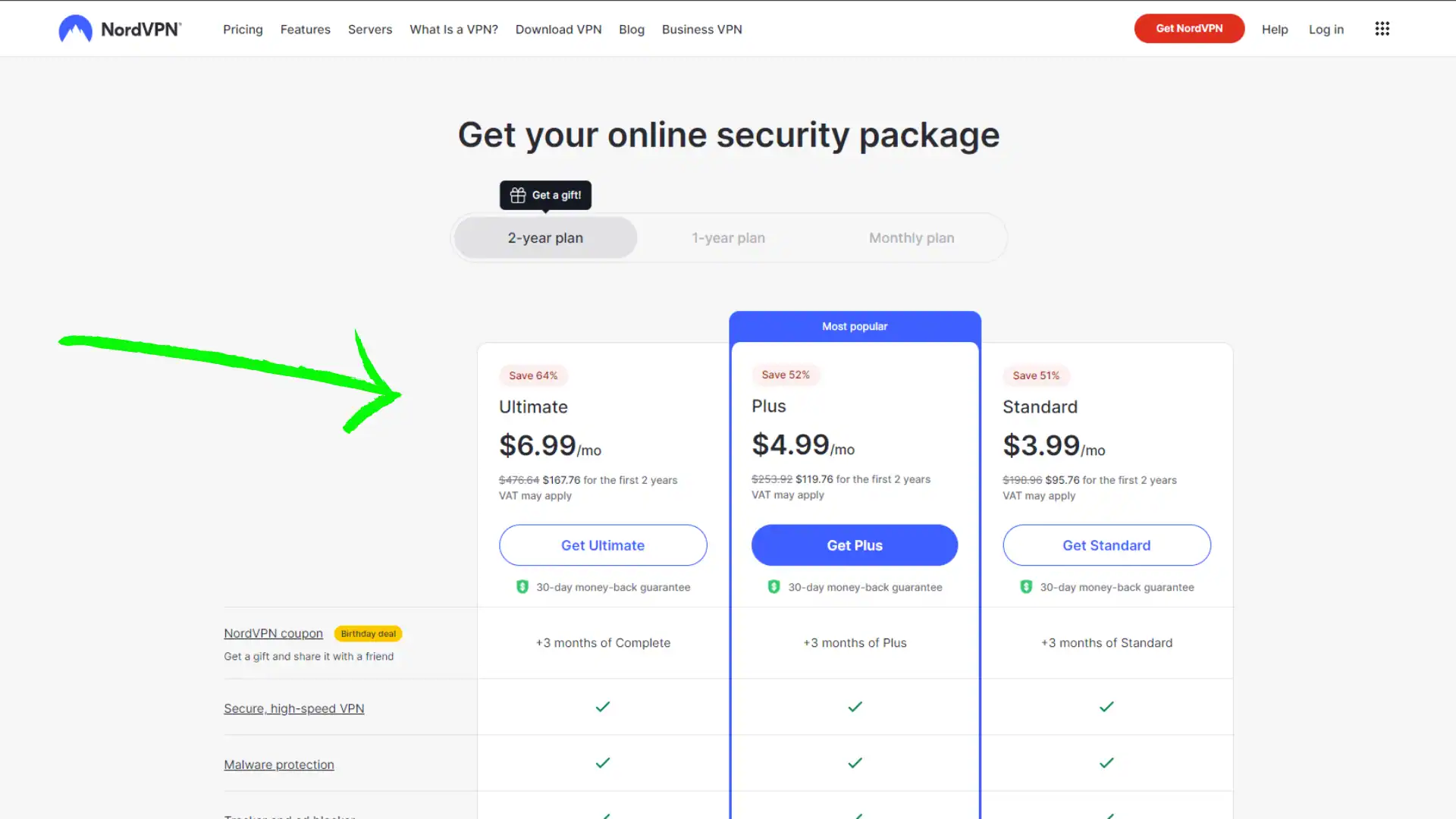Image resolution: width=1456 pixels, height=819 pixels.
Task: Click the NordVPN logo icon
Action: coord(75,28)
